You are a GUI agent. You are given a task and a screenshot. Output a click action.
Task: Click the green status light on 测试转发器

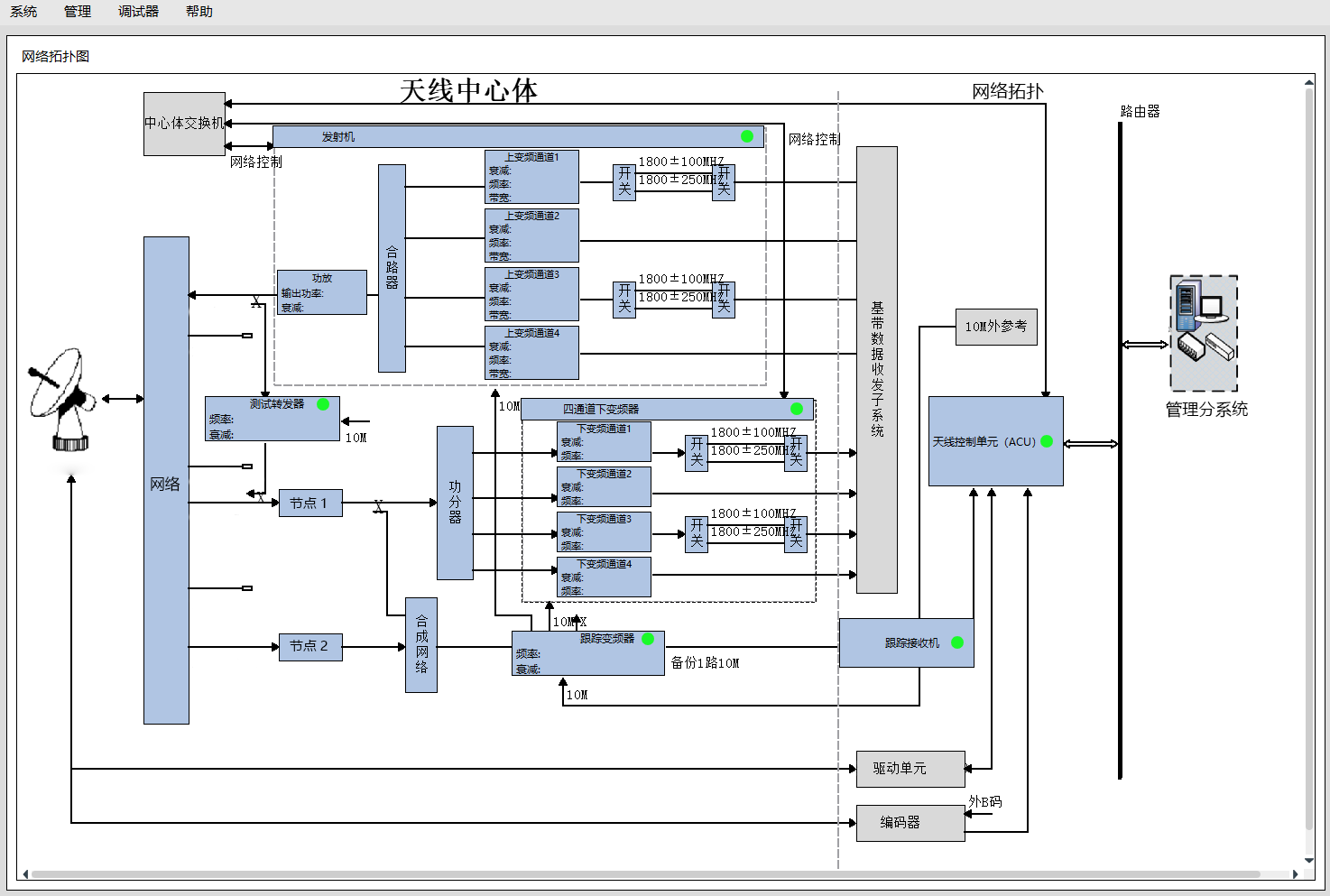pos(323,404)
